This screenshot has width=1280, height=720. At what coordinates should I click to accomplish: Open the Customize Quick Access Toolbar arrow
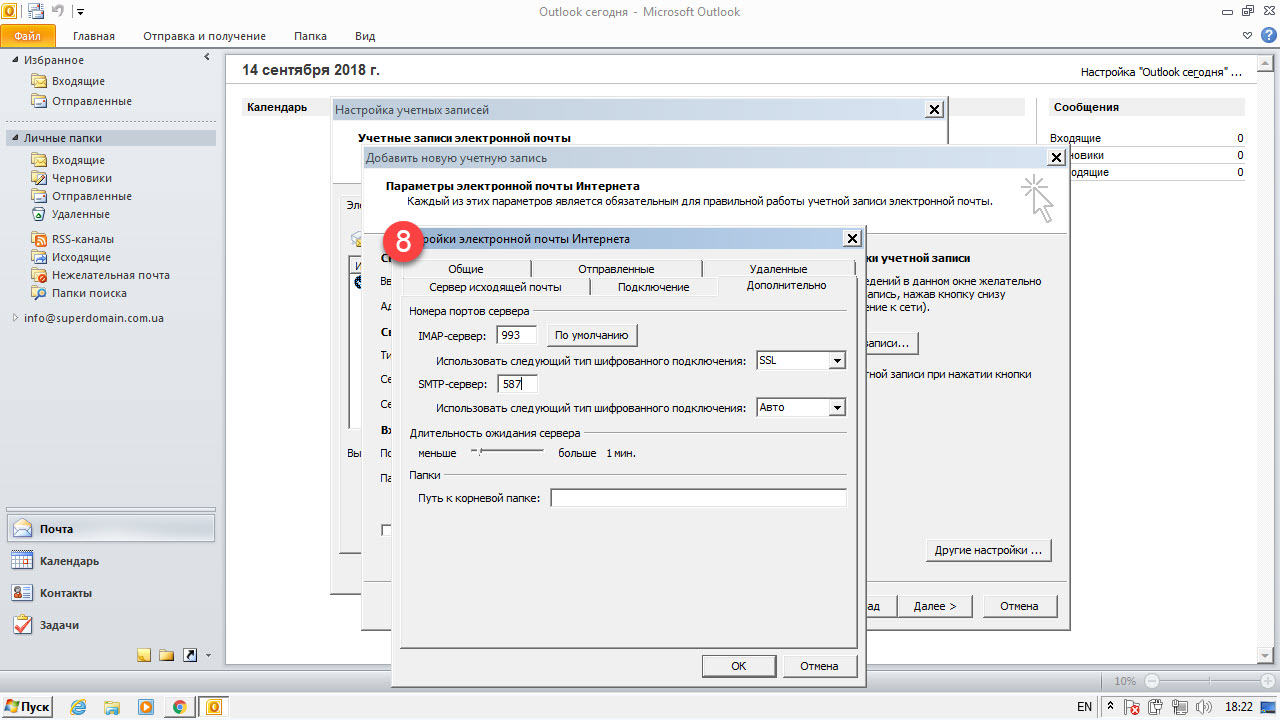pos(80,12)
